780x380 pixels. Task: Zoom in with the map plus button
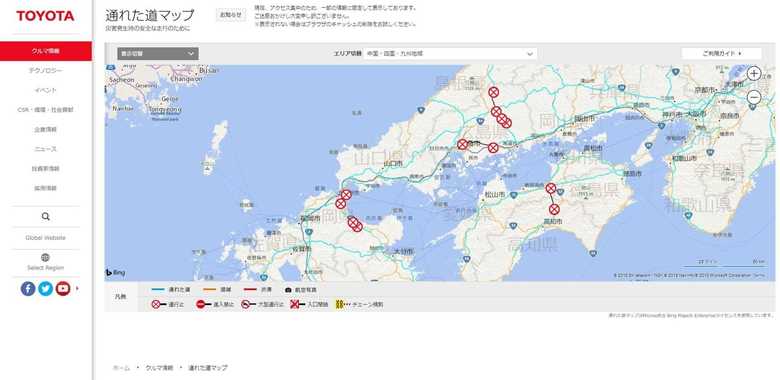[x=754, y=74]
